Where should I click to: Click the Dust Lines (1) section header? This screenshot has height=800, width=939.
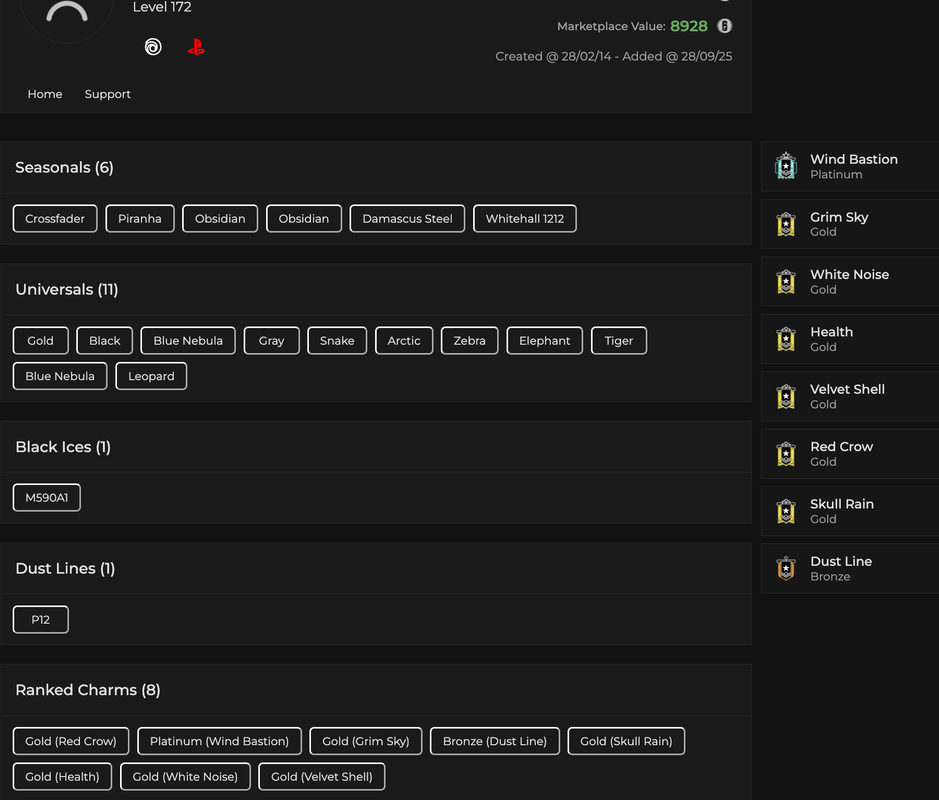point(65,569)
